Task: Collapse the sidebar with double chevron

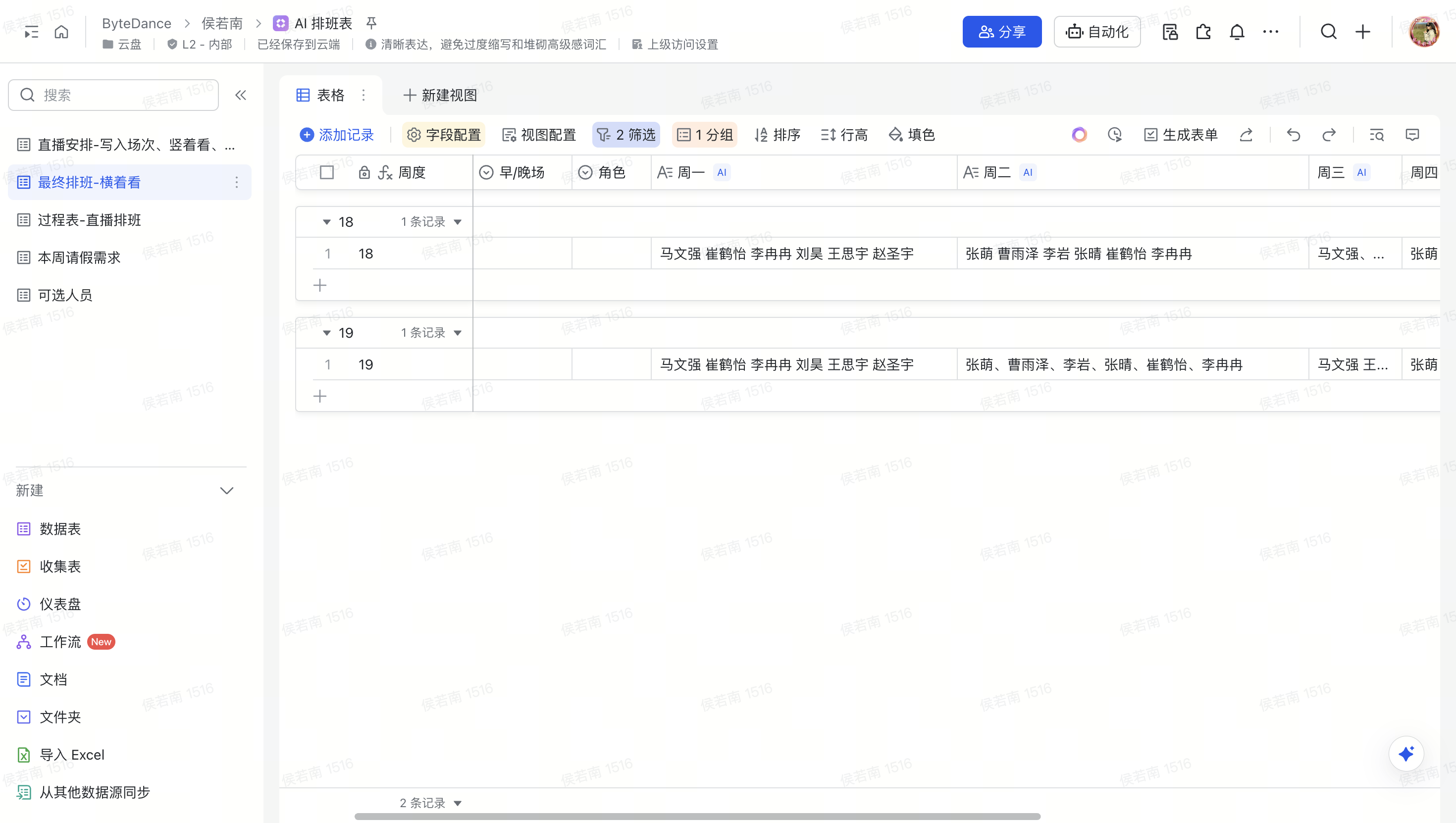Action: [241, 95]
